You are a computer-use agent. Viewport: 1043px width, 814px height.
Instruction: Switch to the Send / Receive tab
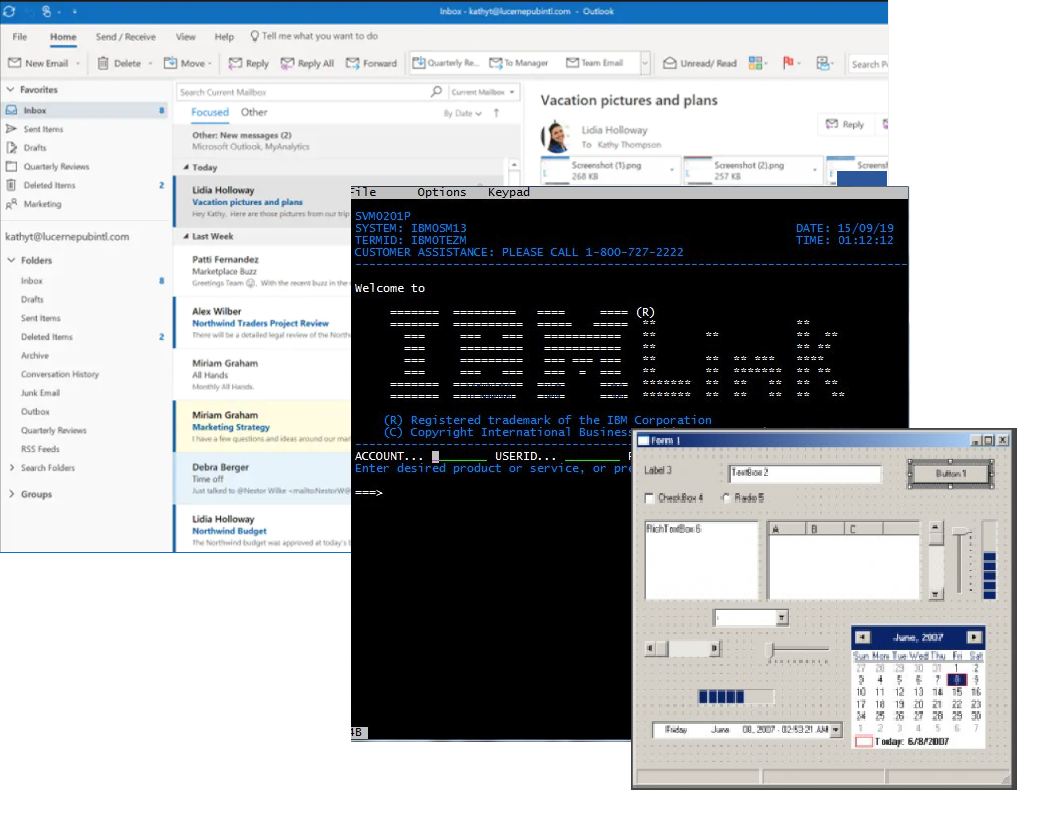click(x=126, y=37)
